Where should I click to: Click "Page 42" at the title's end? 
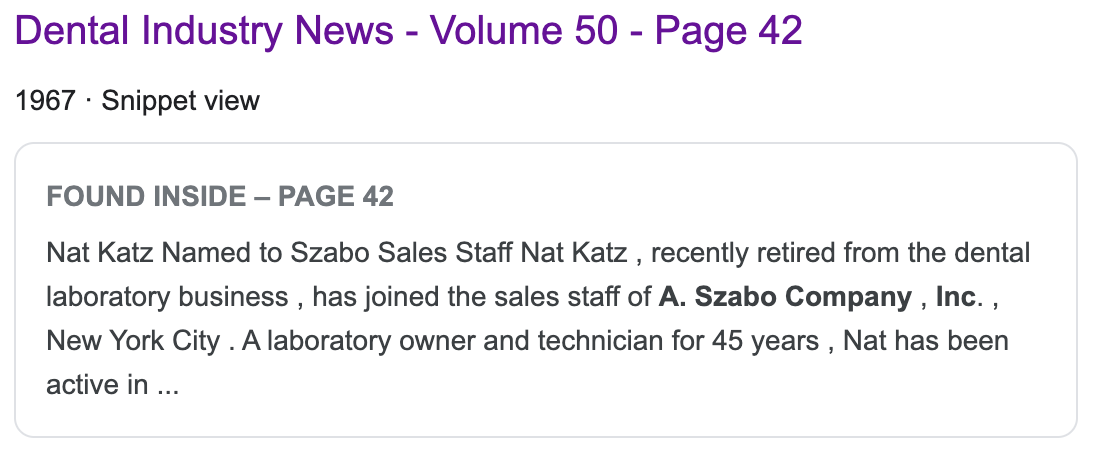(728, 32)
